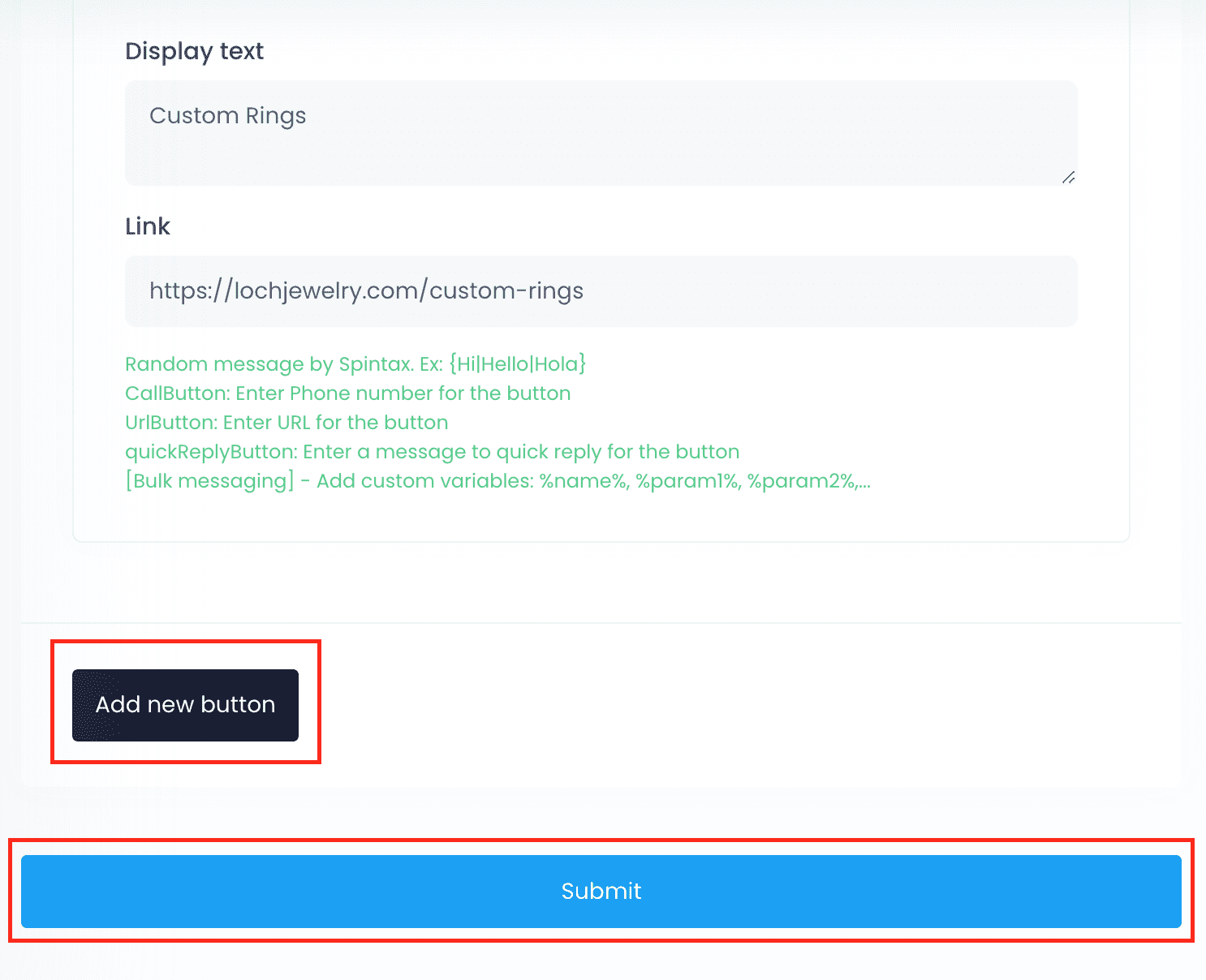Place cursor on "custom-rings" in the link
The height and width of the screenshot is (980, 1206).
(506, 291)
